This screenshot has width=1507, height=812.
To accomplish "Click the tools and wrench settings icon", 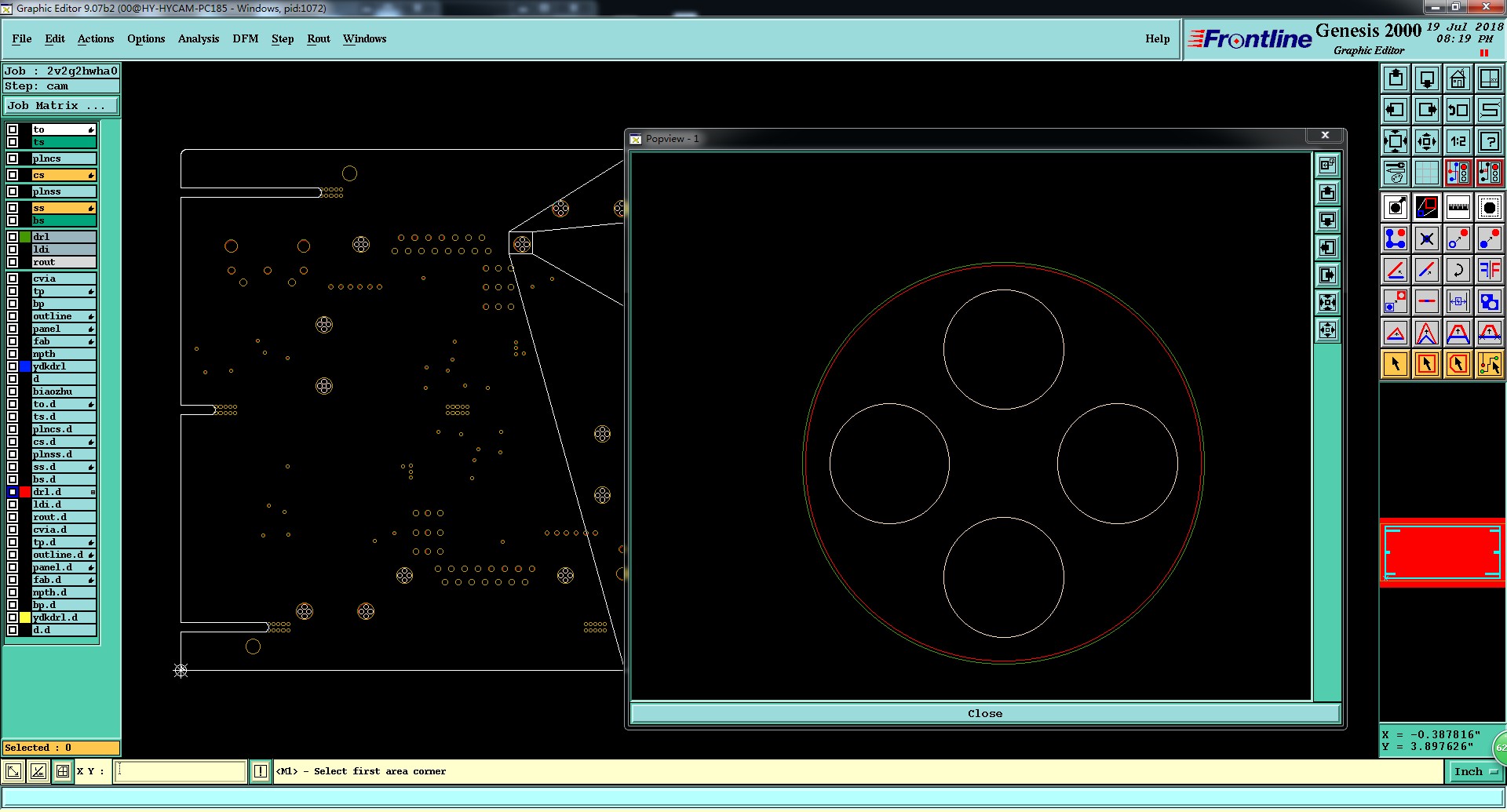I will [1396, 173].
